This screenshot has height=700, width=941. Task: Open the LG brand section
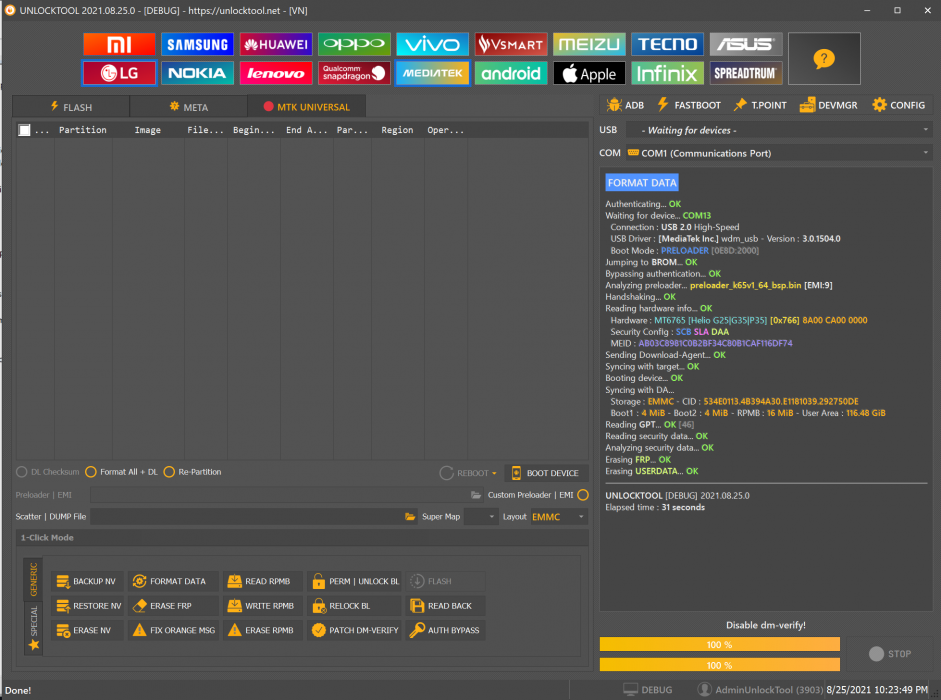pos(119,73)
